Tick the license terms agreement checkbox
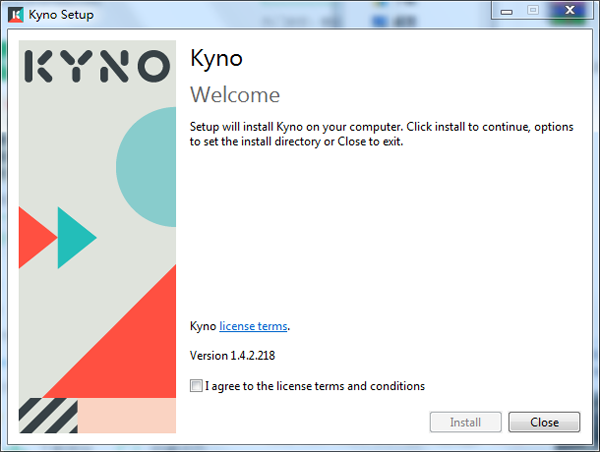 [x=196, y=385]
